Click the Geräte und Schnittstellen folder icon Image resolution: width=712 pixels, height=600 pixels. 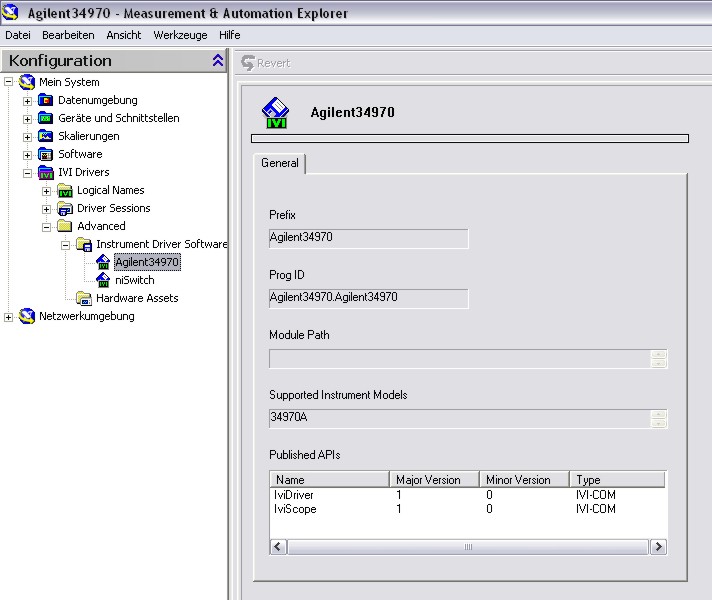click(x=45, y=118)
